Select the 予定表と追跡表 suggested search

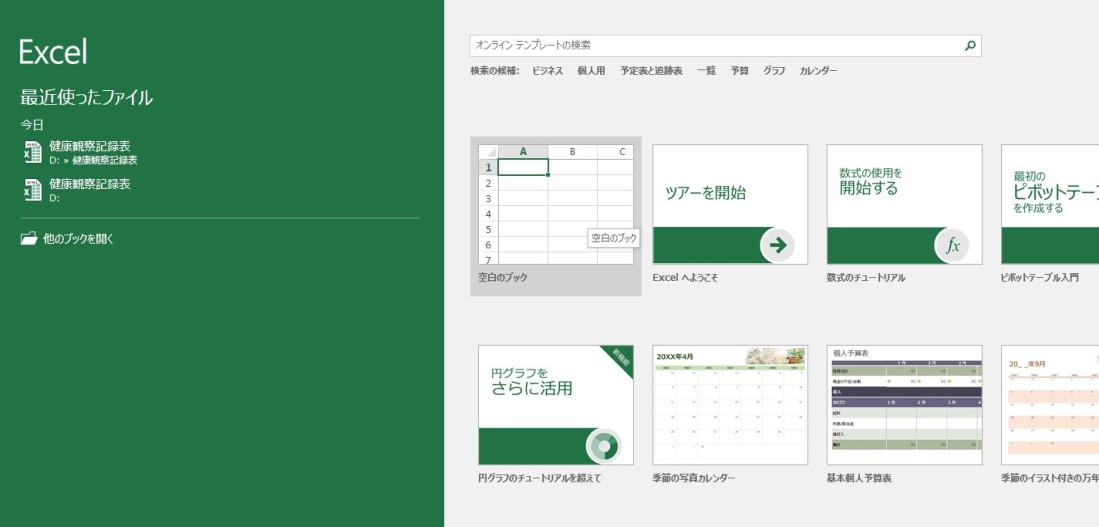click(651, 71)
